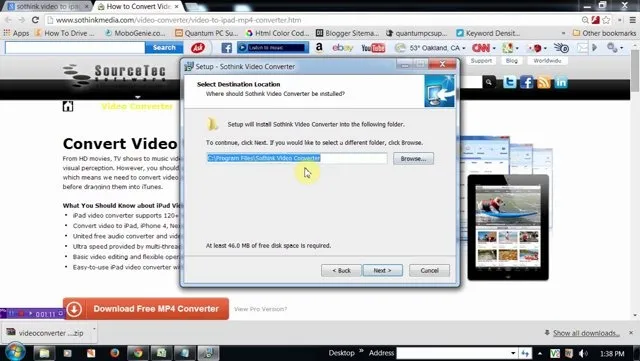
Task: Open Amazon from the toolbar icon
Action: [319, 48]
